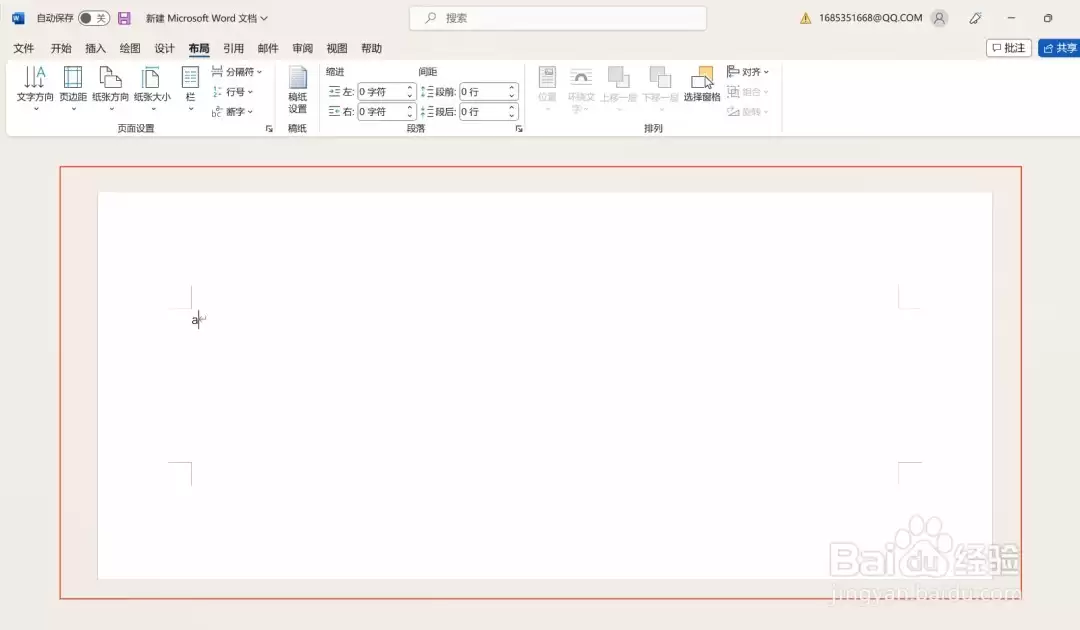Click the account email 1685351668@QQ.COM
This screenshot has width=1080, height=630.
[x=870, y=18]
